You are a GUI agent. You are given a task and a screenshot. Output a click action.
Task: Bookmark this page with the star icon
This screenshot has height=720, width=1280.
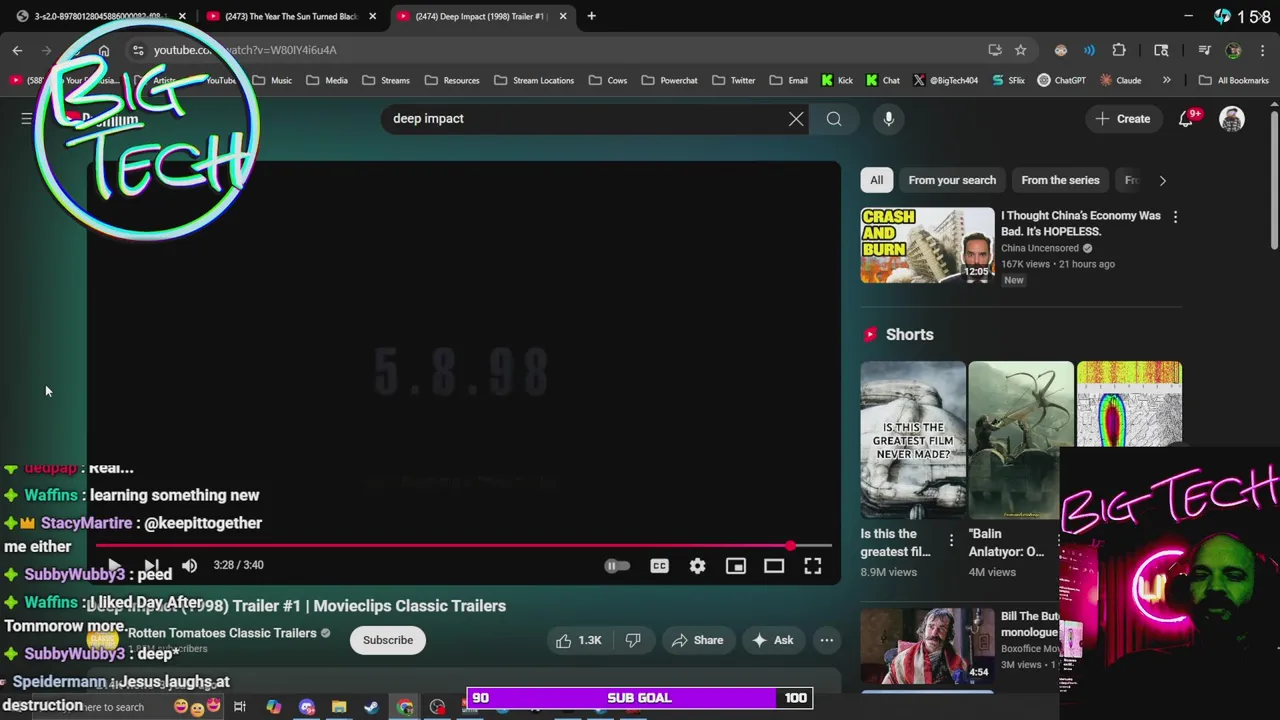(x=1020, y=50)
